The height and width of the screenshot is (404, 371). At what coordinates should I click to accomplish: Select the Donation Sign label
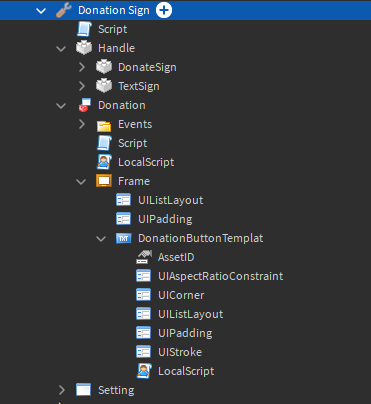coord(114,10)
